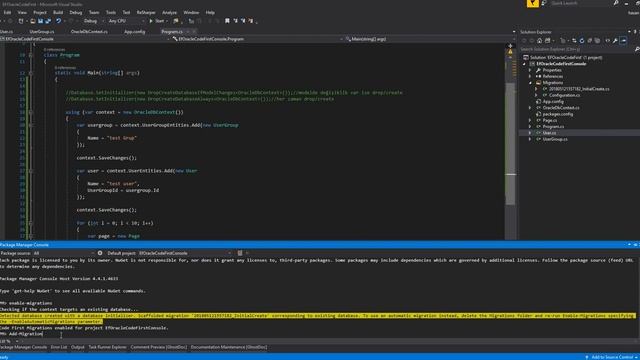
Task: Open Project menu
Action: [40, 13]
